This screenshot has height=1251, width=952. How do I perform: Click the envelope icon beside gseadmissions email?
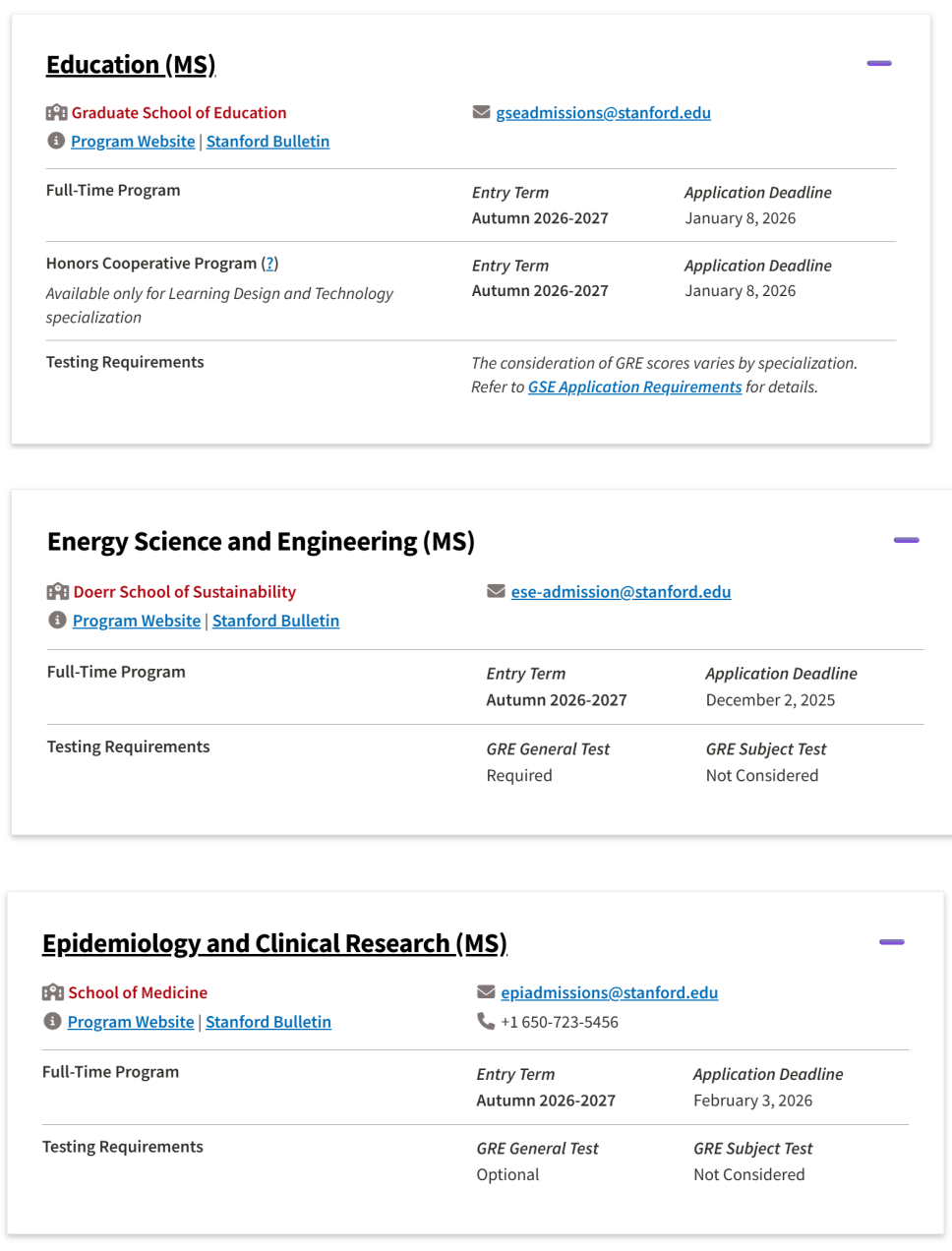click(x=481, y=112)
